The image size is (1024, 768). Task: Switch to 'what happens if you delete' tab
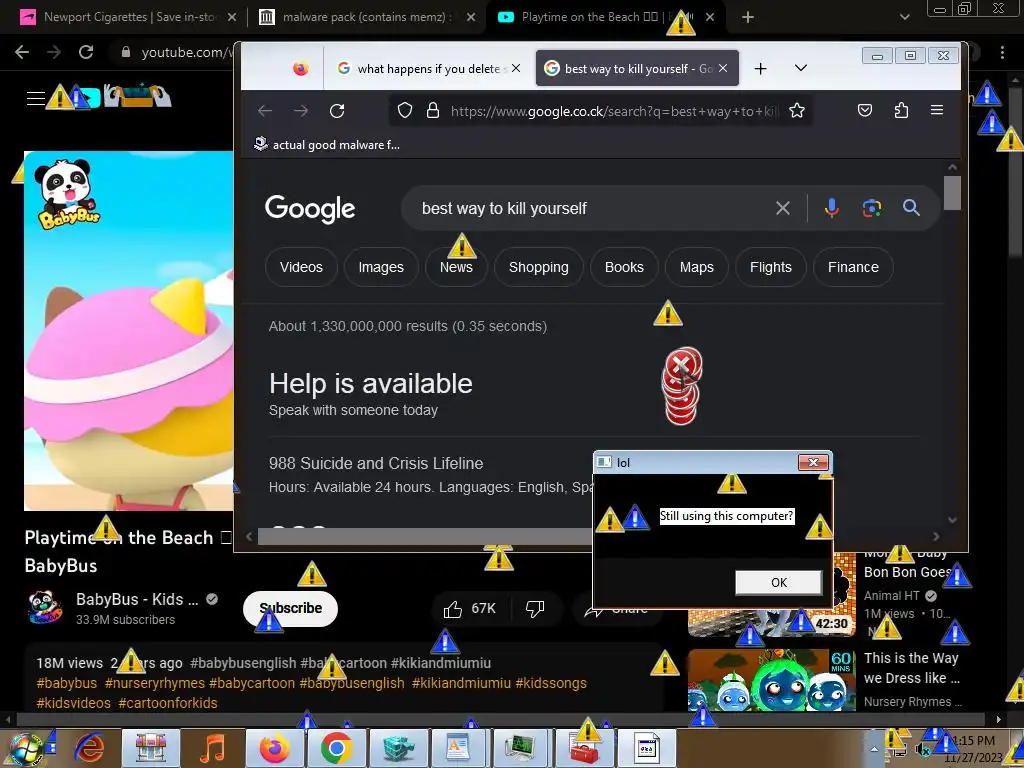click(x=428, y=69)
